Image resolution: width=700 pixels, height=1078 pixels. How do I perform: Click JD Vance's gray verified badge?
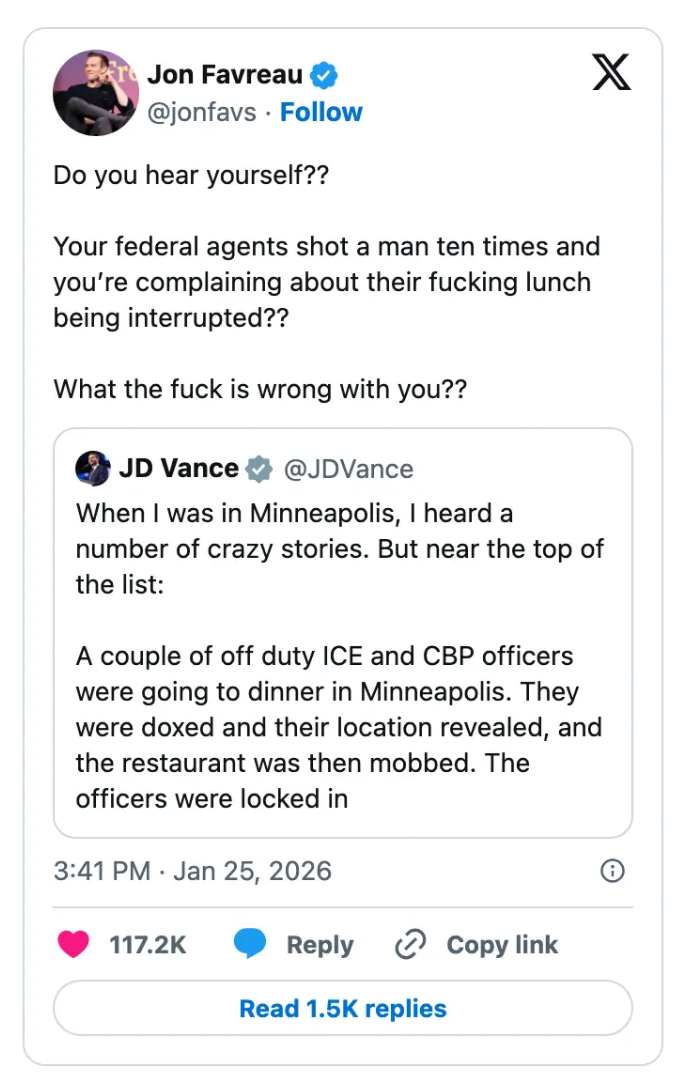click(259, 467)
